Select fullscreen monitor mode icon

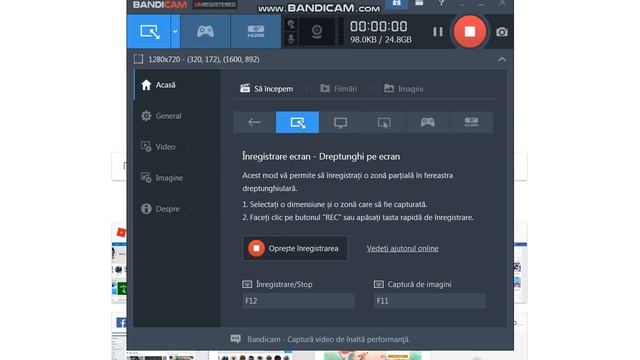pos(341,122)
